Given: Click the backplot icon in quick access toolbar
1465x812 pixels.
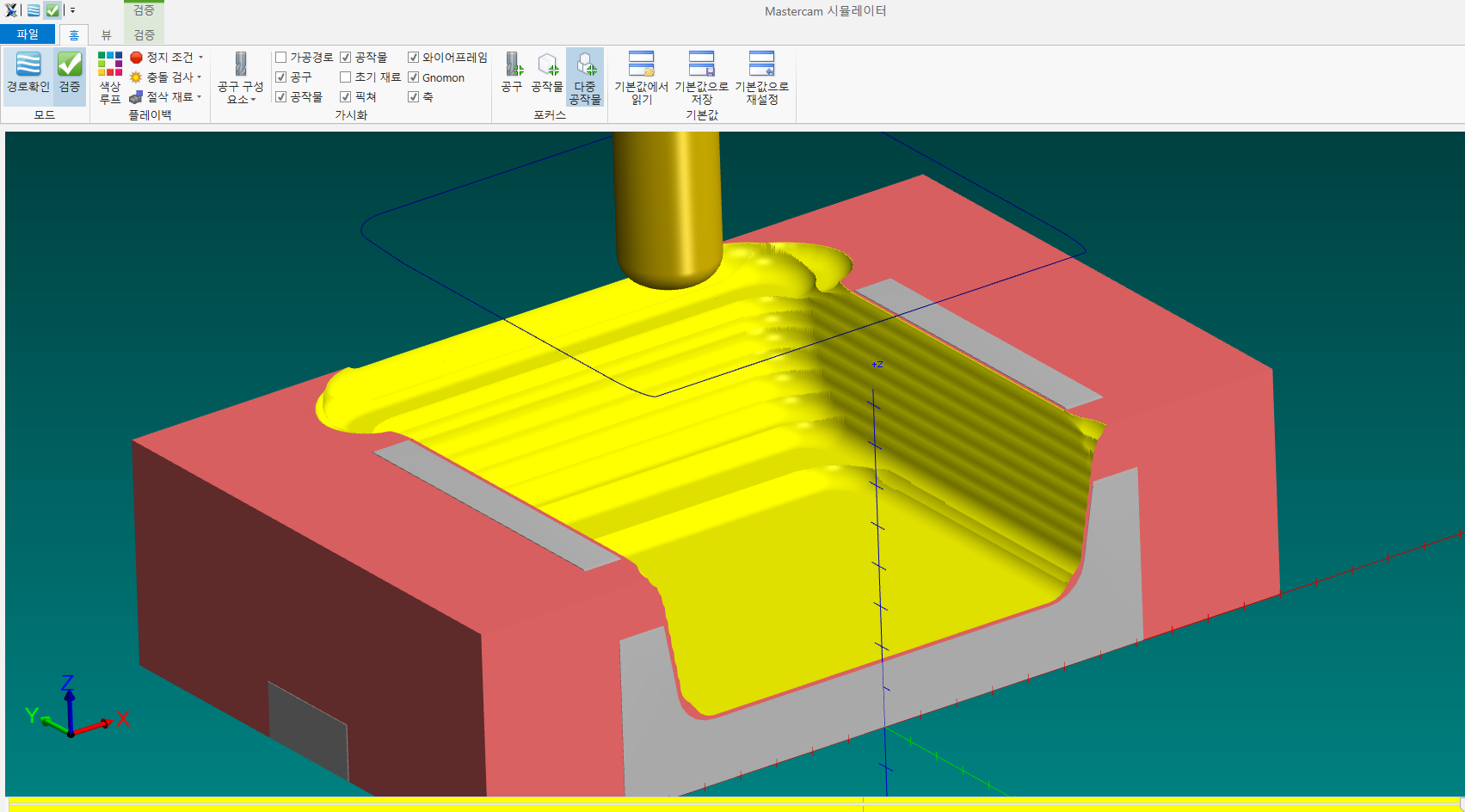Looking at the screenshot, I should (x=34, y=10).
